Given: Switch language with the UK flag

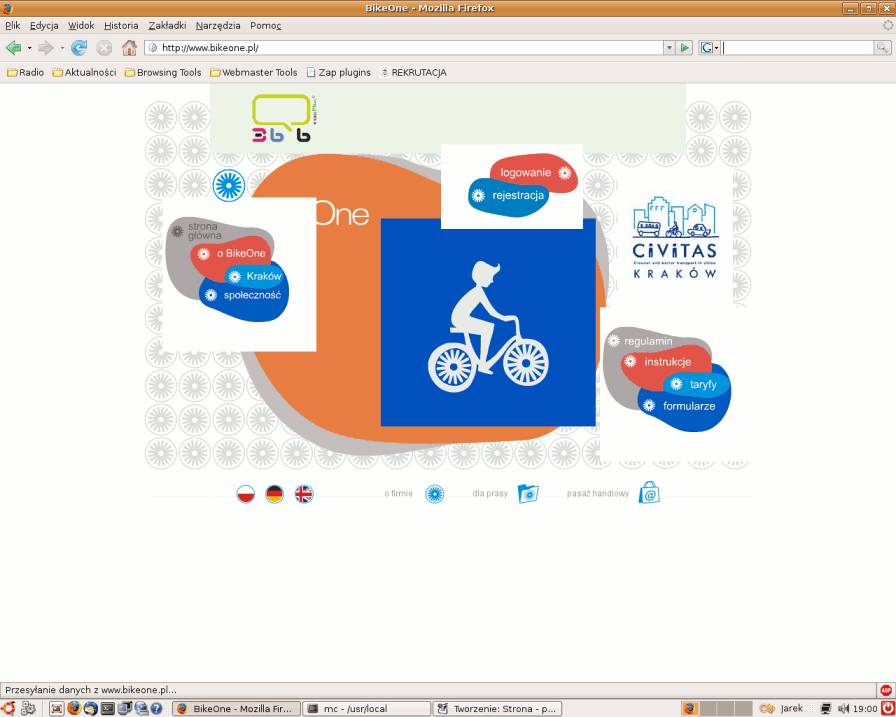Looking at the screenshot, I should click(x=304, y=494).
